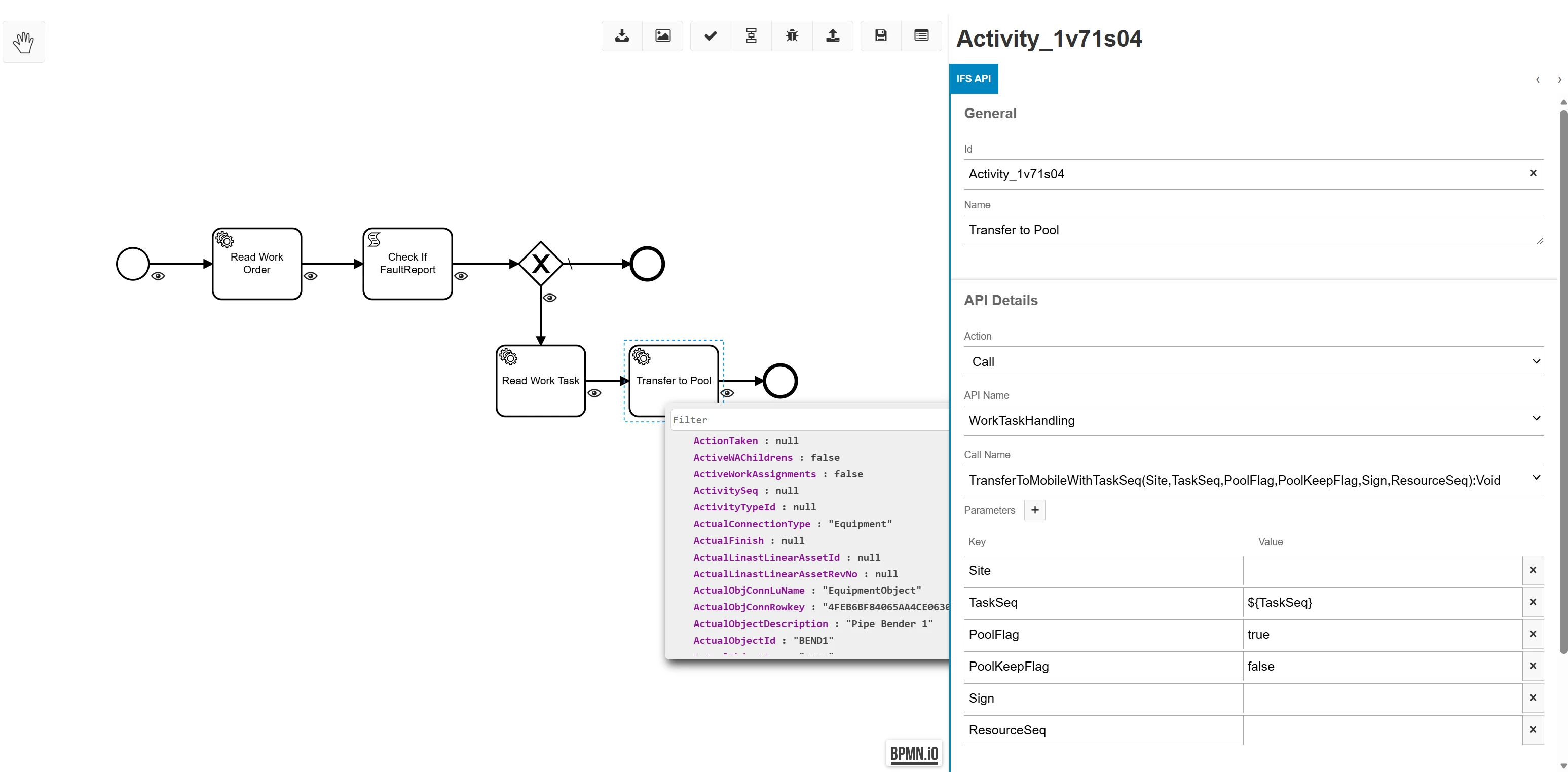Image resolution: width=1568 pixels, height=772 pixels.
Task: Click next tab arrow in properties panel
Action: (1559, 80)
